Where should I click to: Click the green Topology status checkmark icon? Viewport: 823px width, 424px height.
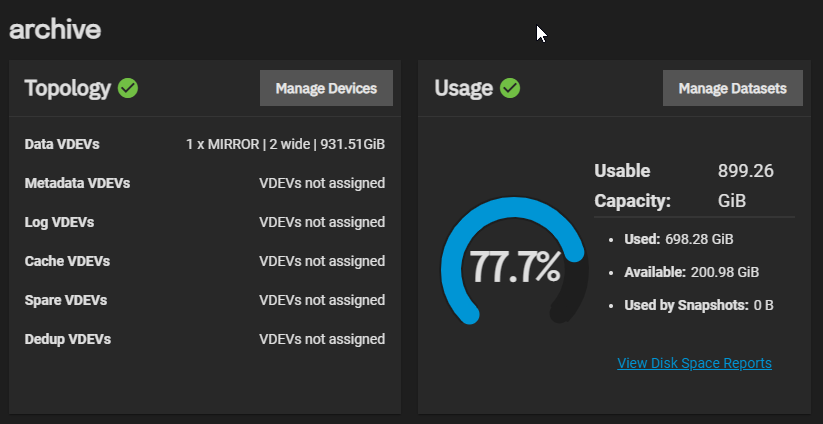tap(128, 88)
